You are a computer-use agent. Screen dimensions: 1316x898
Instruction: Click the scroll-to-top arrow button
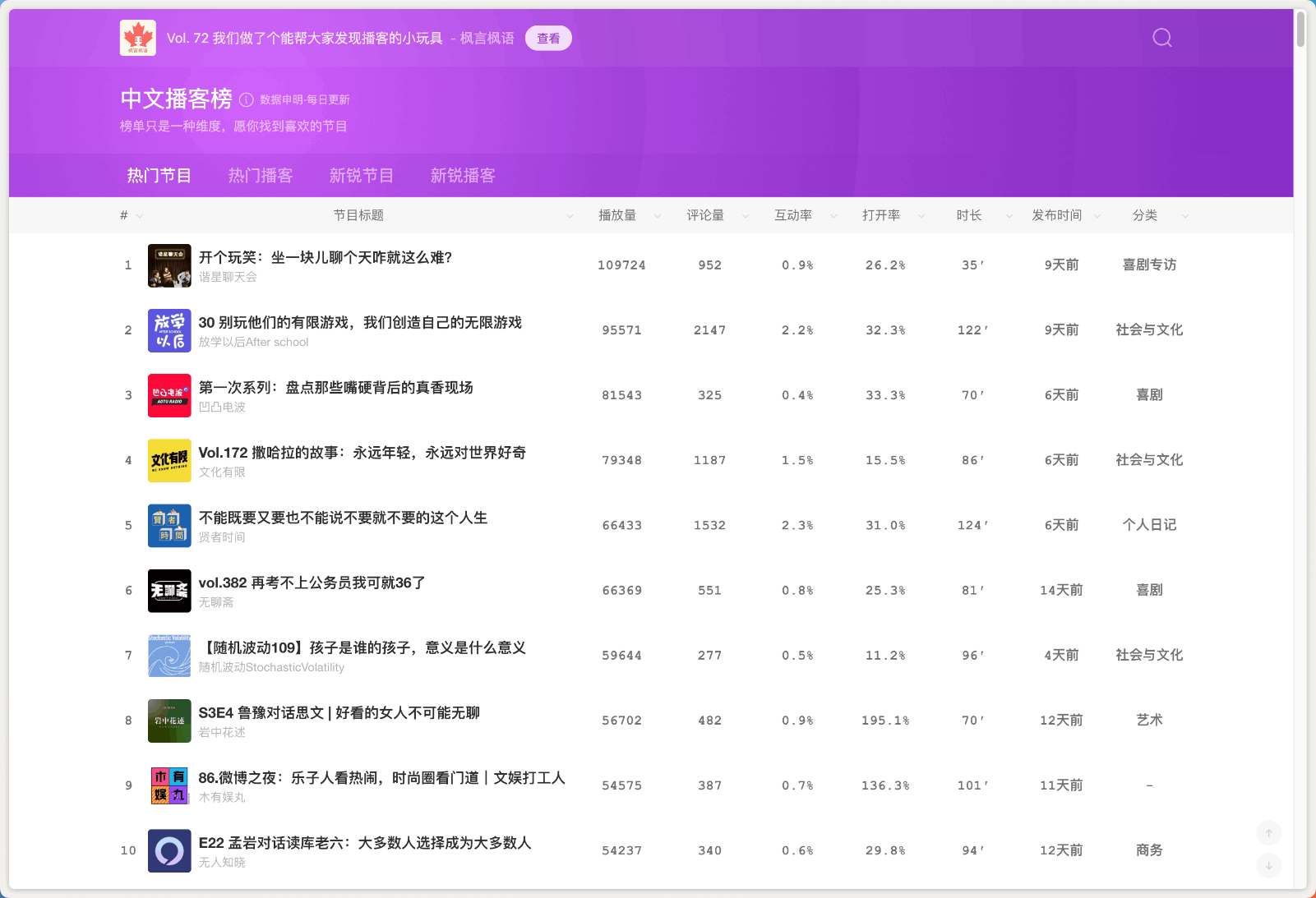coord(1268,833)
